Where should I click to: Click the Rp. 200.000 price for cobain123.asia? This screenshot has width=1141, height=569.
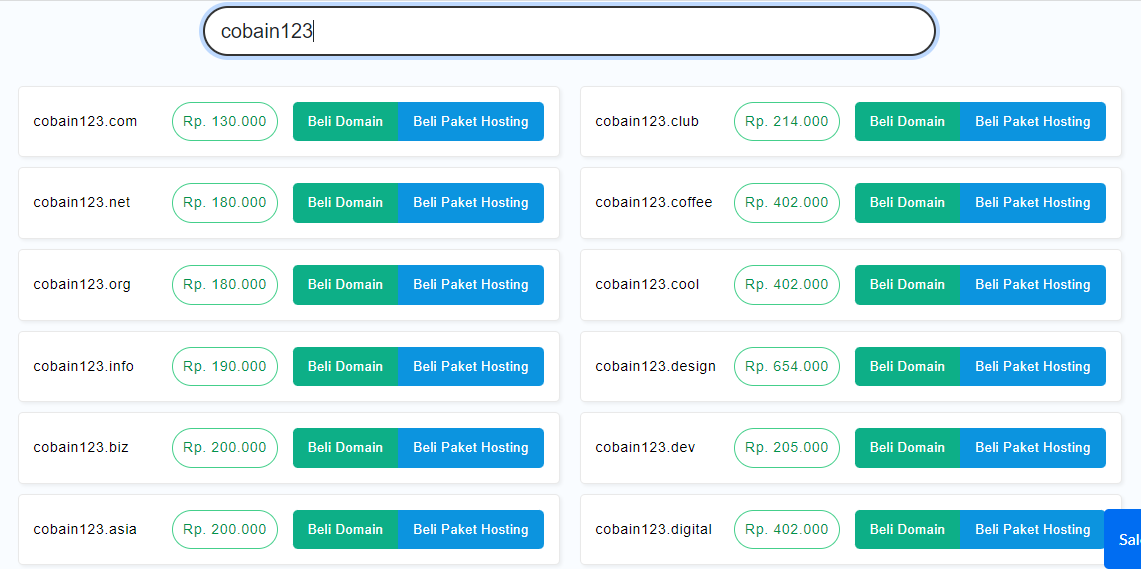point(225,530)
